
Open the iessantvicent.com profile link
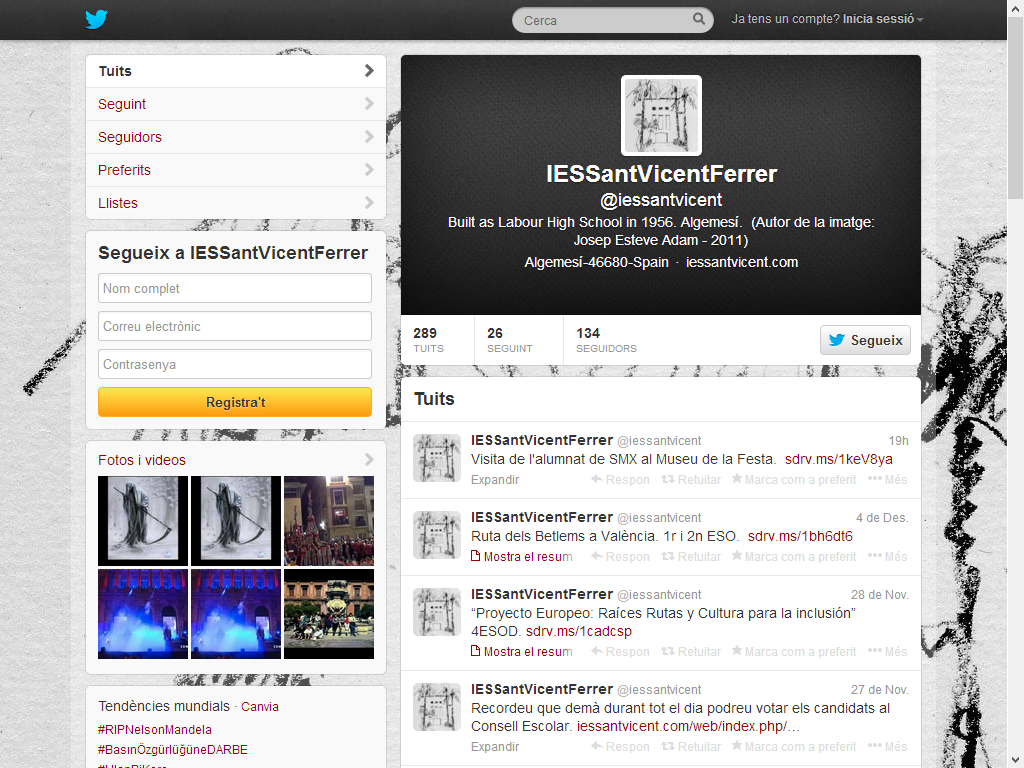(742, 263)
